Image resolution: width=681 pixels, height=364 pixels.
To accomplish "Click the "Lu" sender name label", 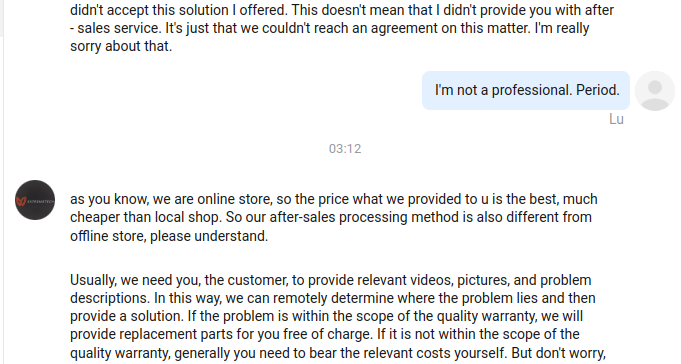I will point(616,119).
